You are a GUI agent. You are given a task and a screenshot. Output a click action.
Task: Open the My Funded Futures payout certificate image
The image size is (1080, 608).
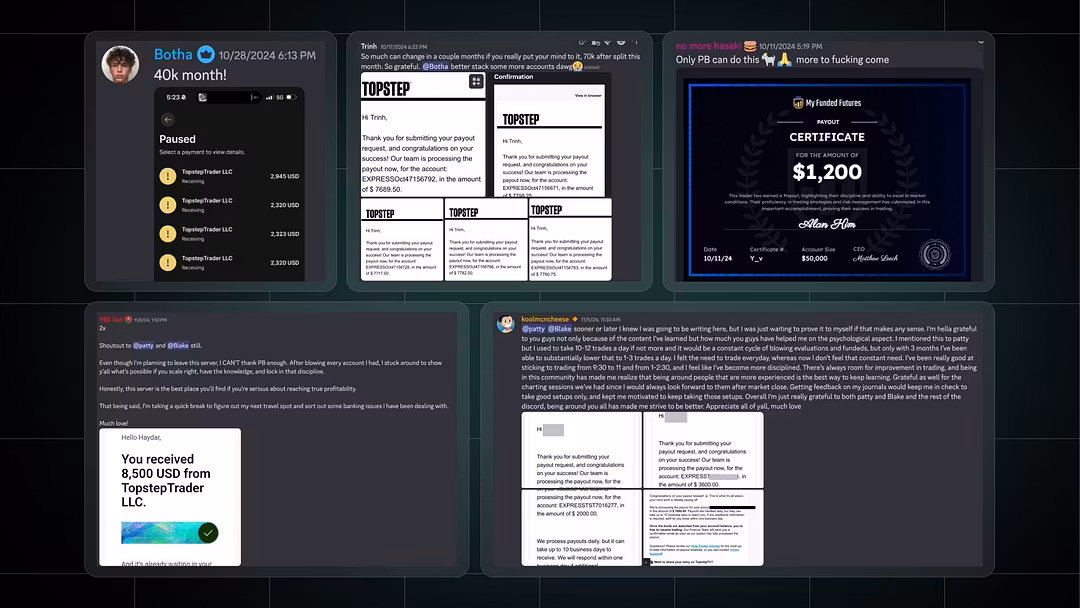point(827,179)
